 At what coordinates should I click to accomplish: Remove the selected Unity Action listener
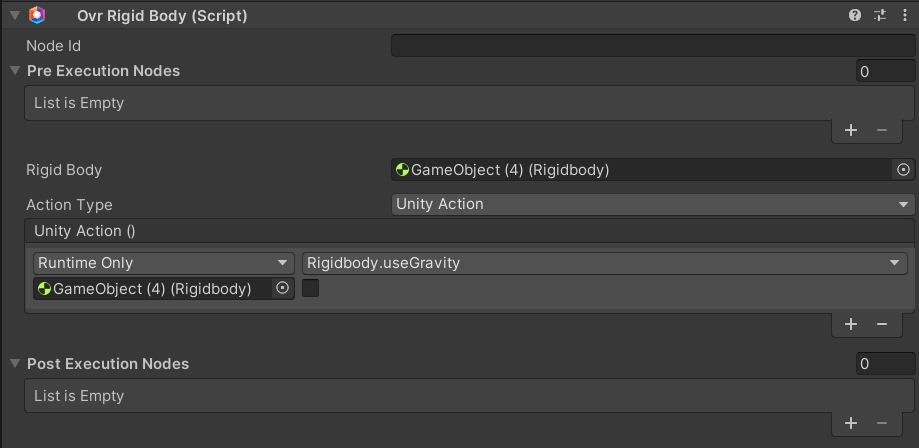882,324
